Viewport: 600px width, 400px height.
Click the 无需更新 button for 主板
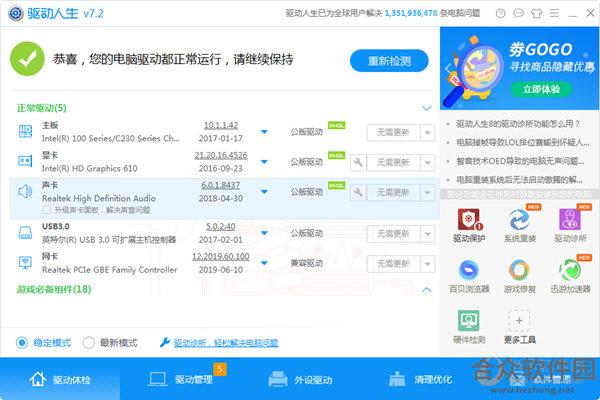393,133
